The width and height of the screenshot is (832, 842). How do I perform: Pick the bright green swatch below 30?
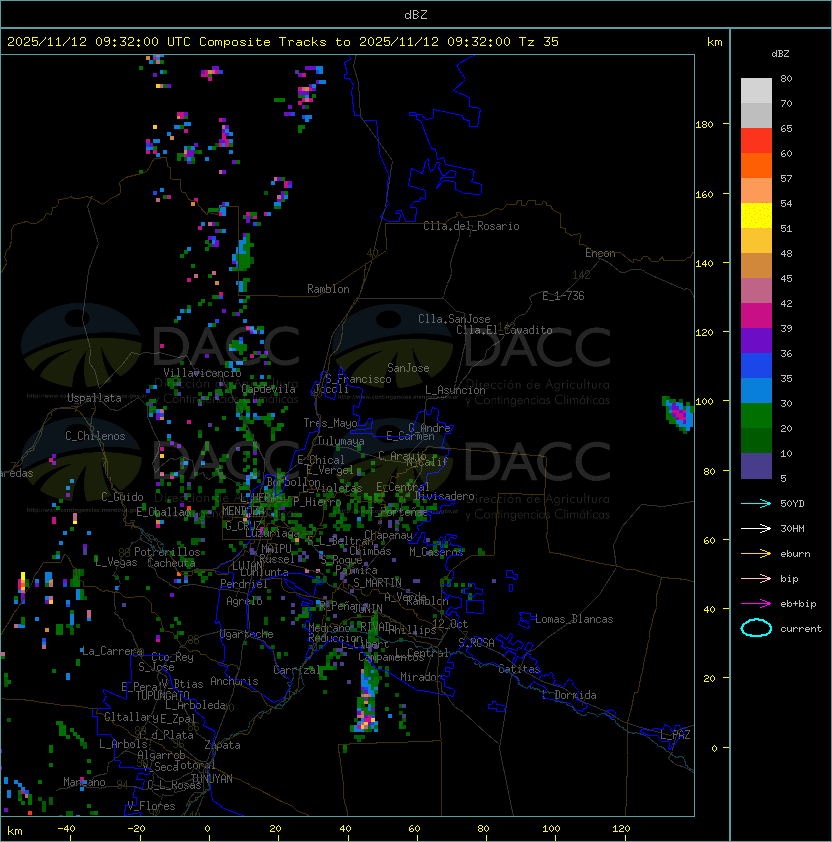click(756, 416)
